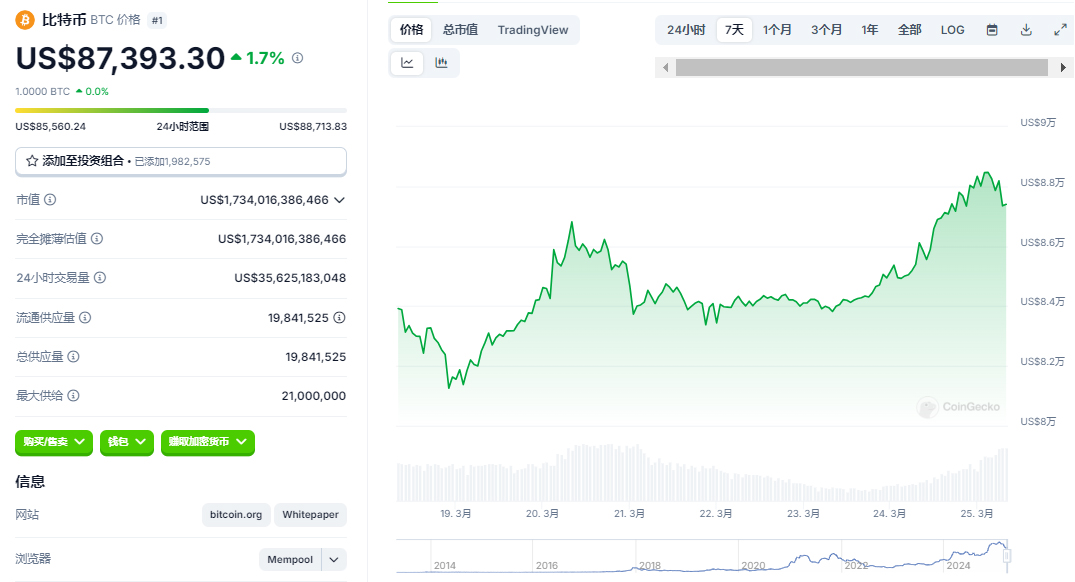This screenshot has width=1075, height=582.
Task: Click the 24小时范围 price range bar
Action: [181, 110]
